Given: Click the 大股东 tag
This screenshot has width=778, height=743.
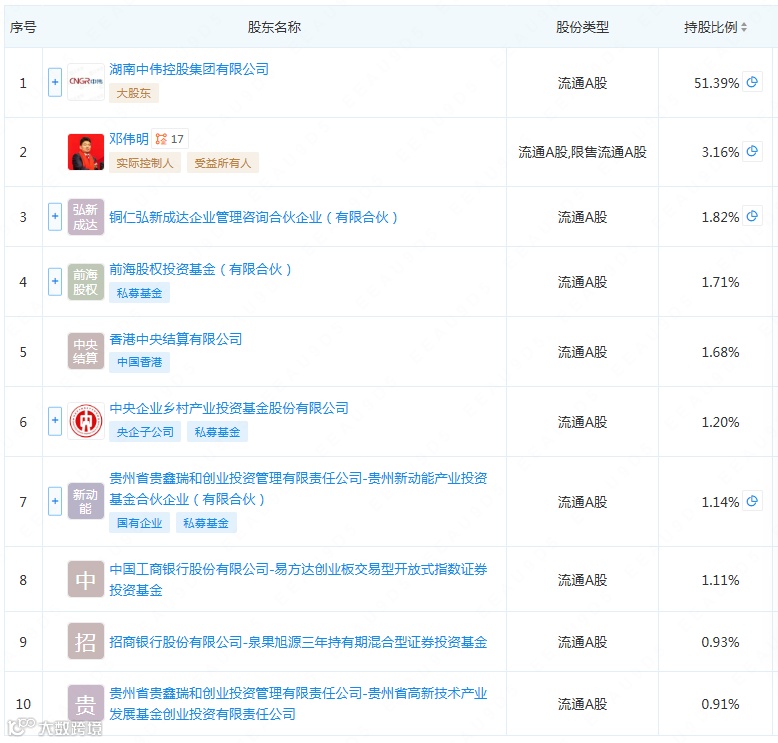Looking at the screenshot, I should point(133,93).
